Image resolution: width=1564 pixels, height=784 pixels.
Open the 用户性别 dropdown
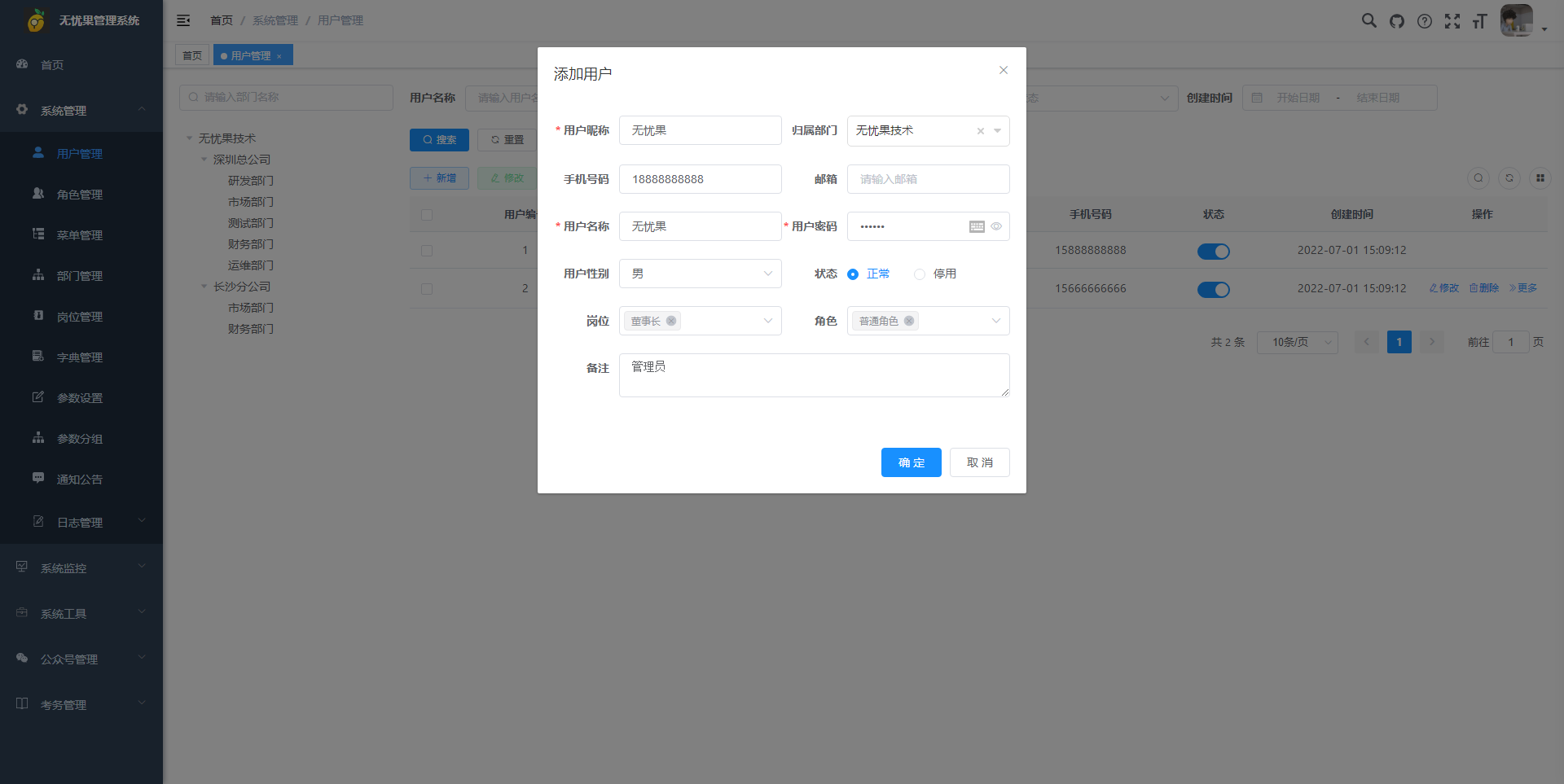700,274
